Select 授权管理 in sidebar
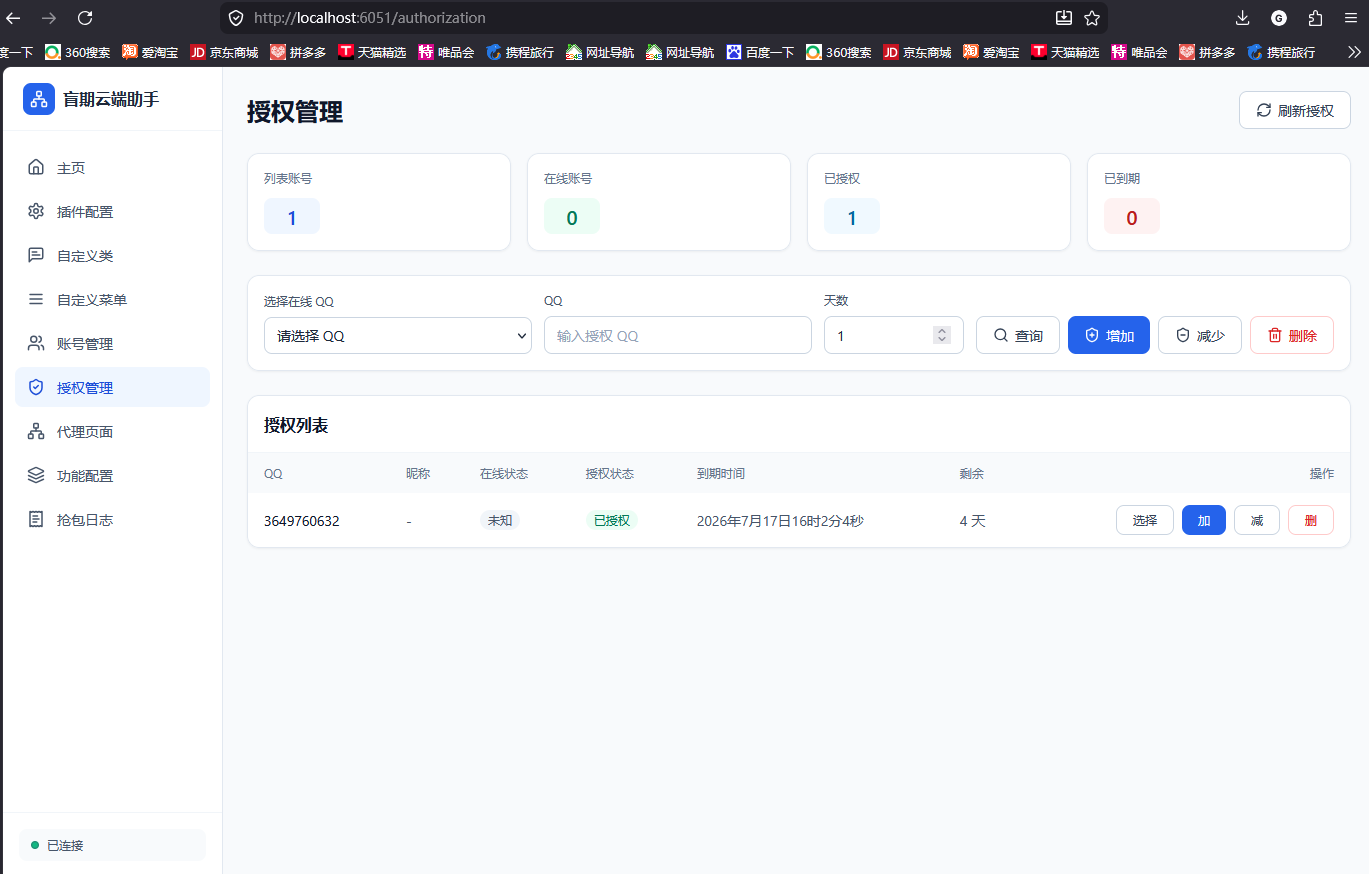Screen dimensions: 1369x874 click(x=112, y=387)
